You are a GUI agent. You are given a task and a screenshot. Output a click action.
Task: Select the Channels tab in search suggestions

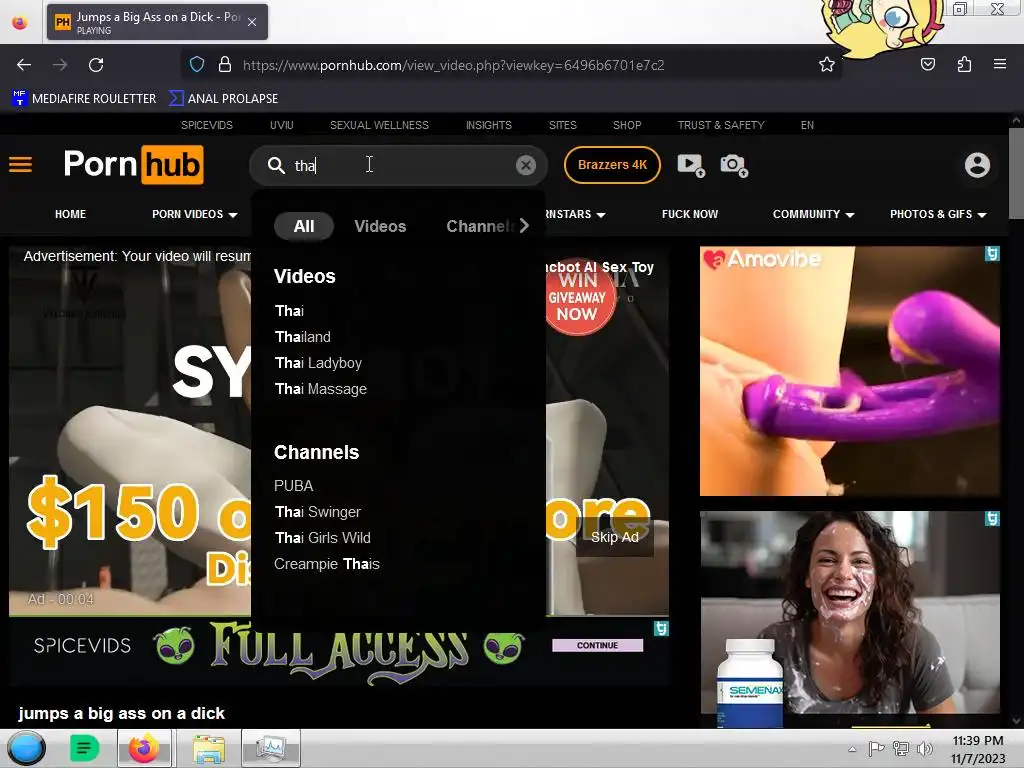481,226
